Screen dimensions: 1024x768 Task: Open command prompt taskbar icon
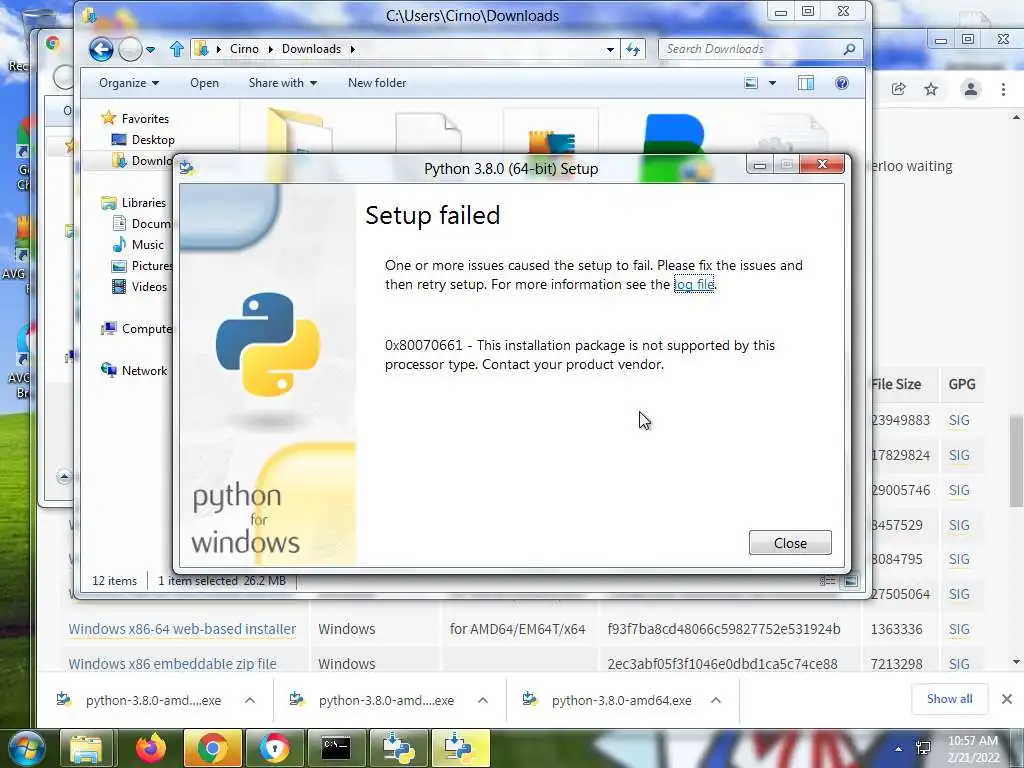pyautogui.click(x=336, y=748)
